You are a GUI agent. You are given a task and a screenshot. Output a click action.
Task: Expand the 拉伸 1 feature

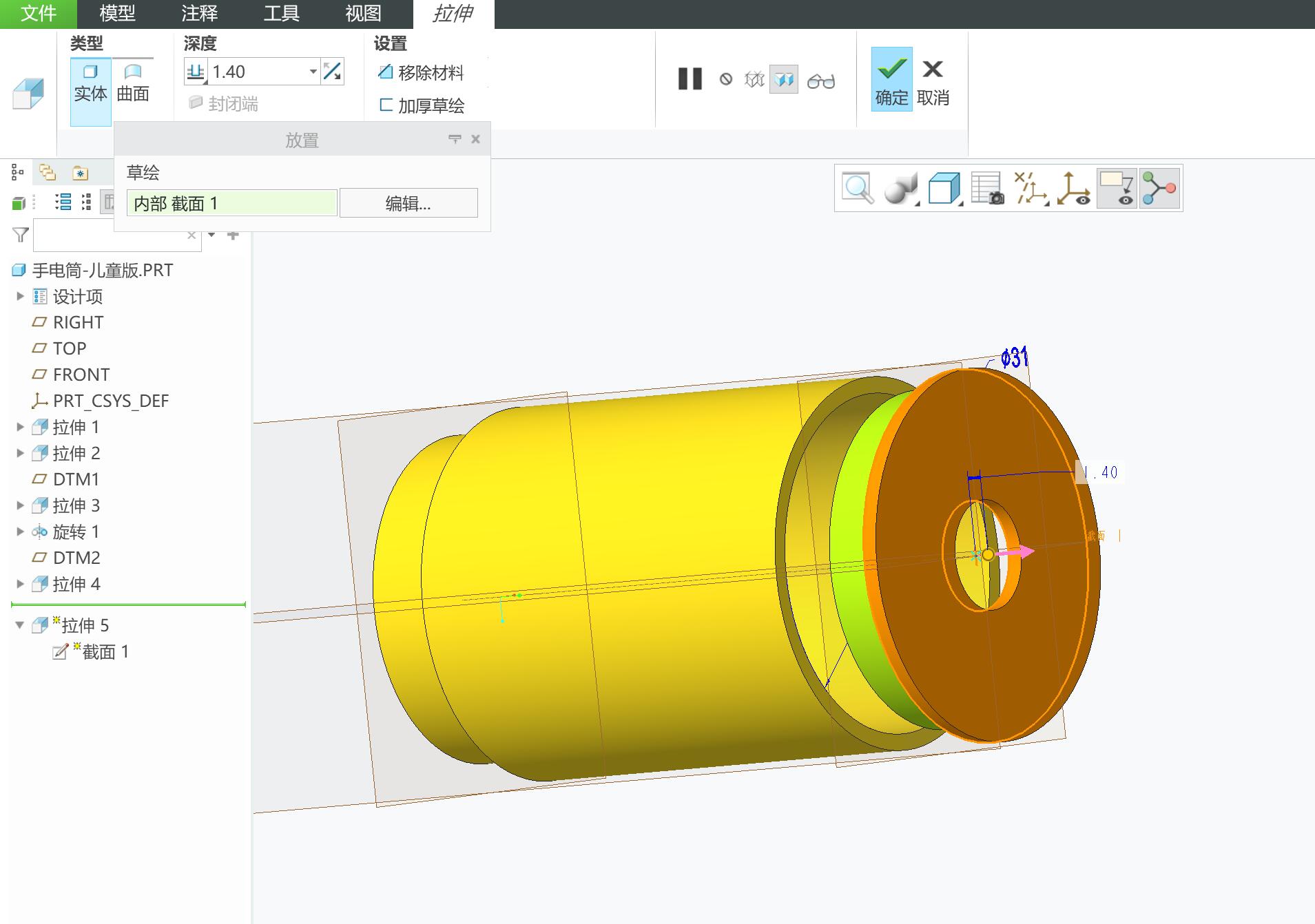tap(20, 427)
